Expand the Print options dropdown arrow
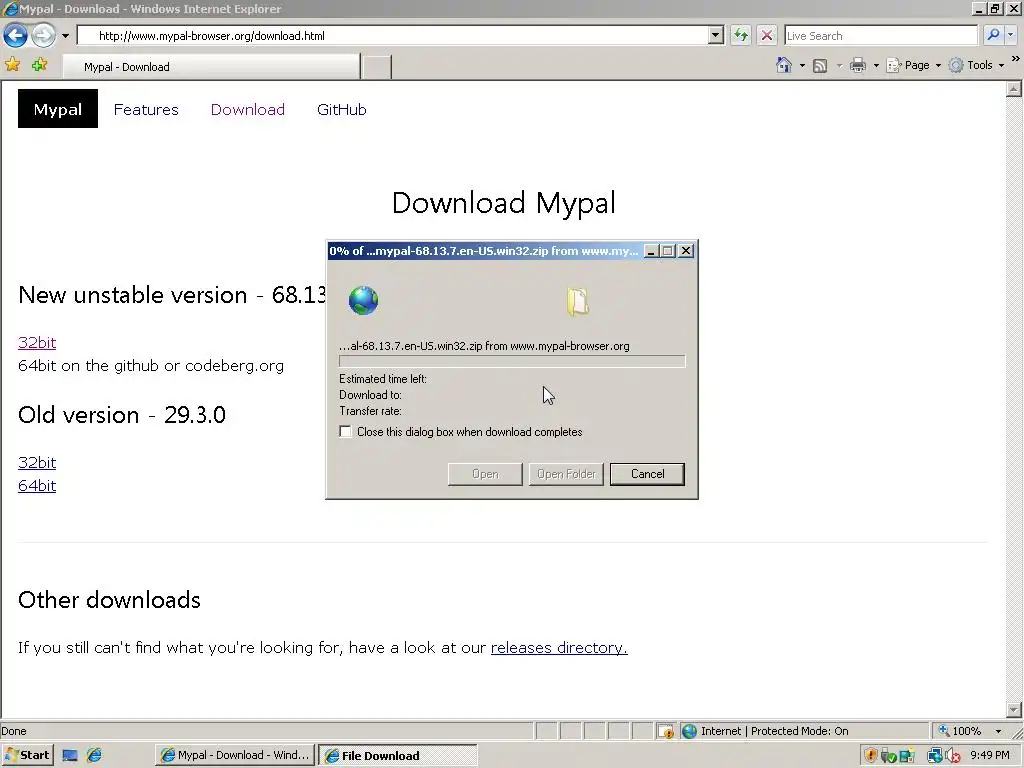Viewport: 1024px width, 768px height. pos(876,65)
